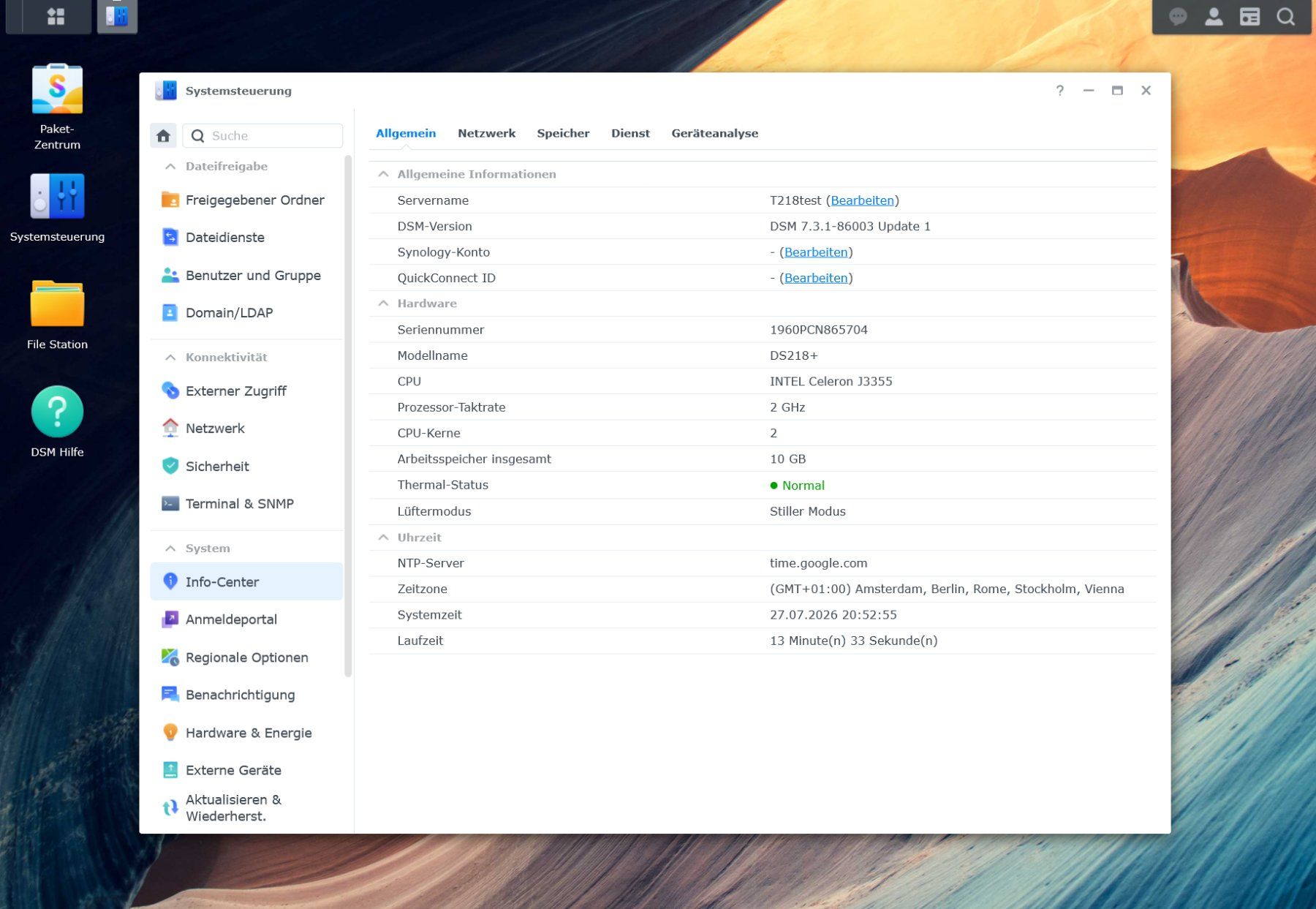Open Benachrichtigung settings
This screenshot has height=909, width=1316.
pyautogui.click(x=246, y=694)
